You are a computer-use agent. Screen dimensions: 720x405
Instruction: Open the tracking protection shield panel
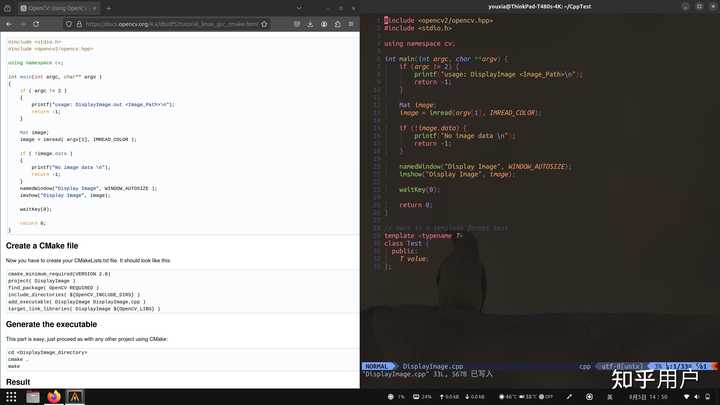coord(68,24)
